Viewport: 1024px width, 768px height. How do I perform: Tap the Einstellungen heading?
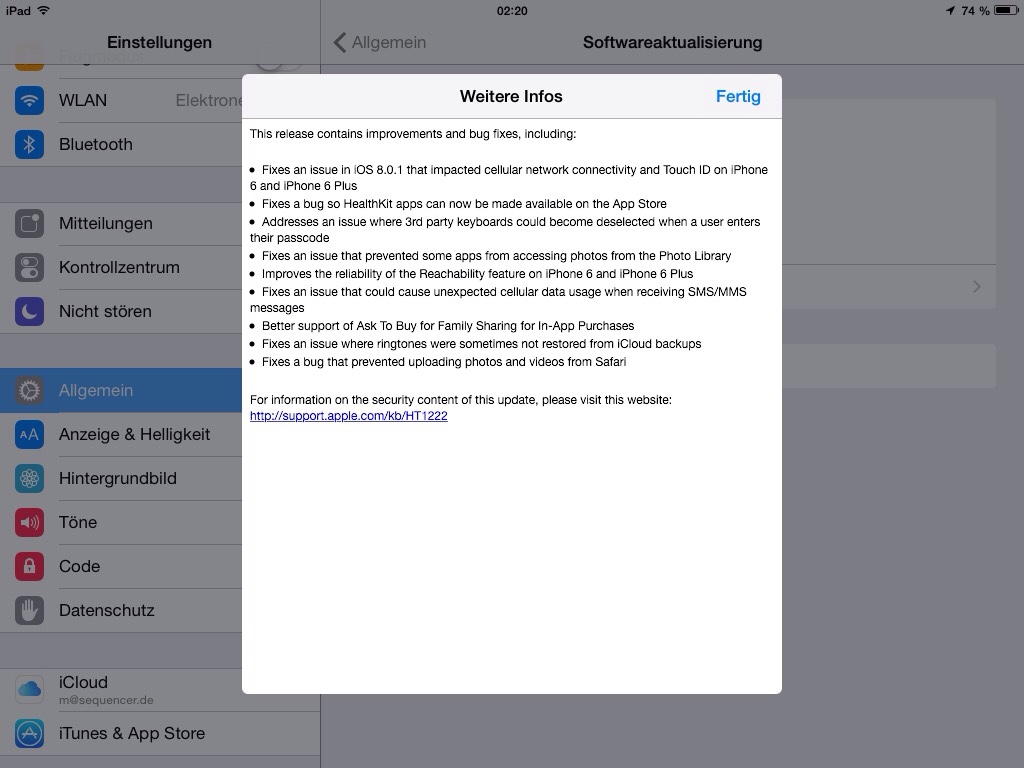pos(159,42)
